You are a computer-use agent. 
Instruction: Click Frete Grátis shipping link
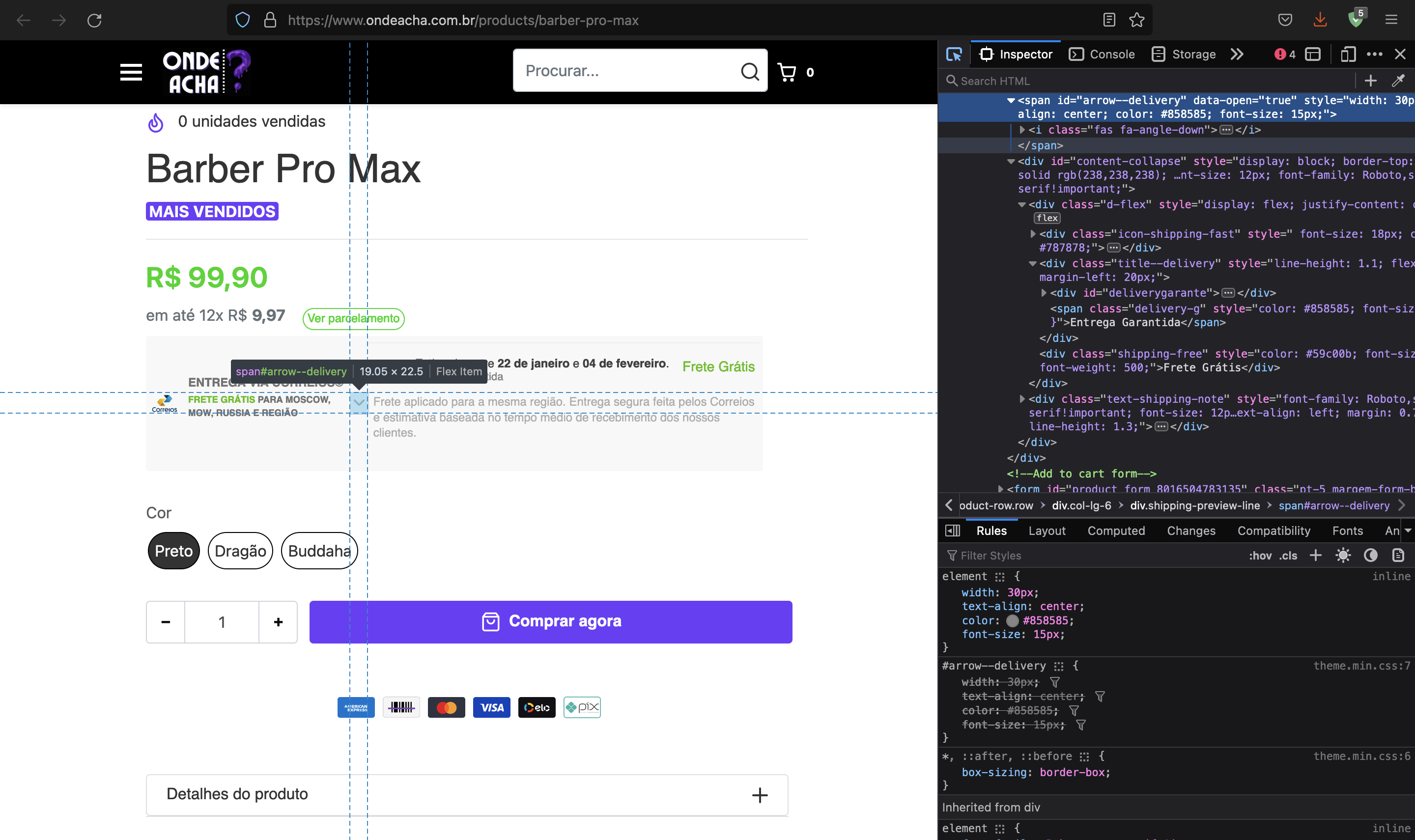click(718, 365)
